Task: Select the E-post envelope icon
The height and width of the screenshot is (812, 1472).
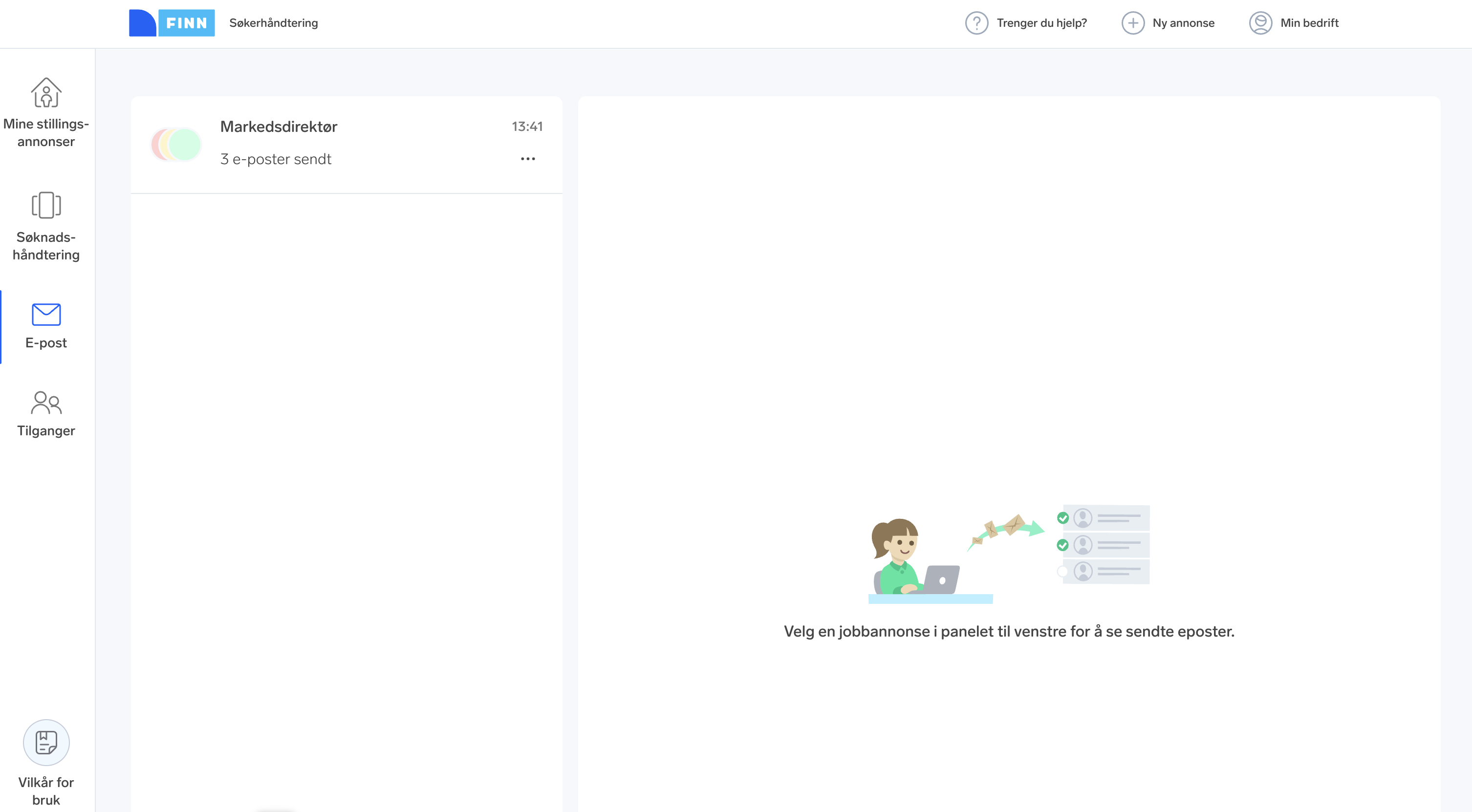Action: point(46,314)
